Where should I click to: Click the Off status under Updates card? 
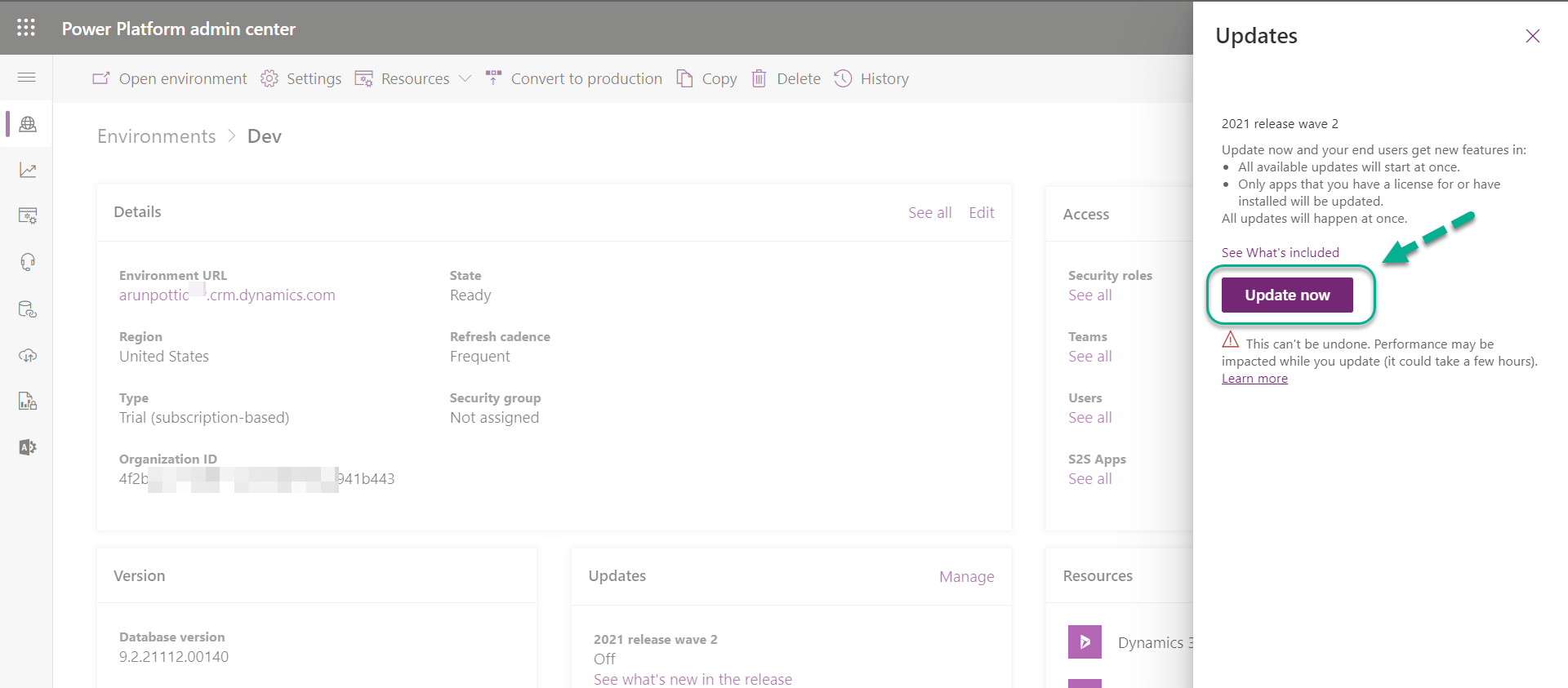(604, 659)
